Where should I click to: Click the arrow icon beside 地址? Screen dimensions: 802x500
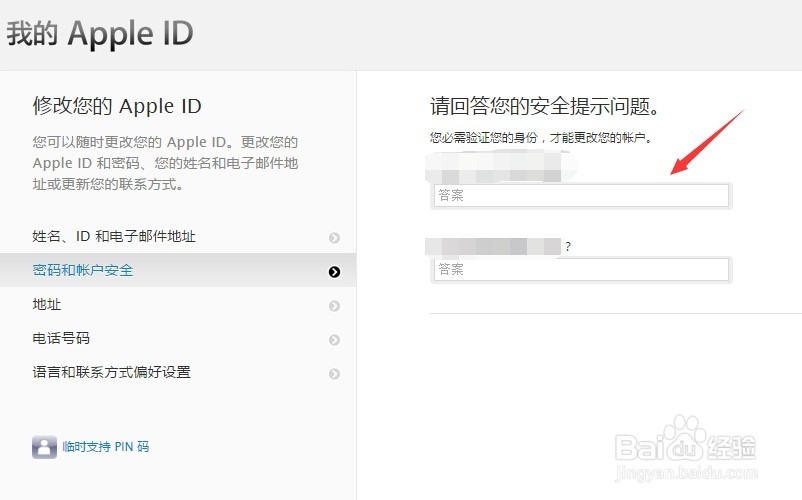click(x=335, y=306)
